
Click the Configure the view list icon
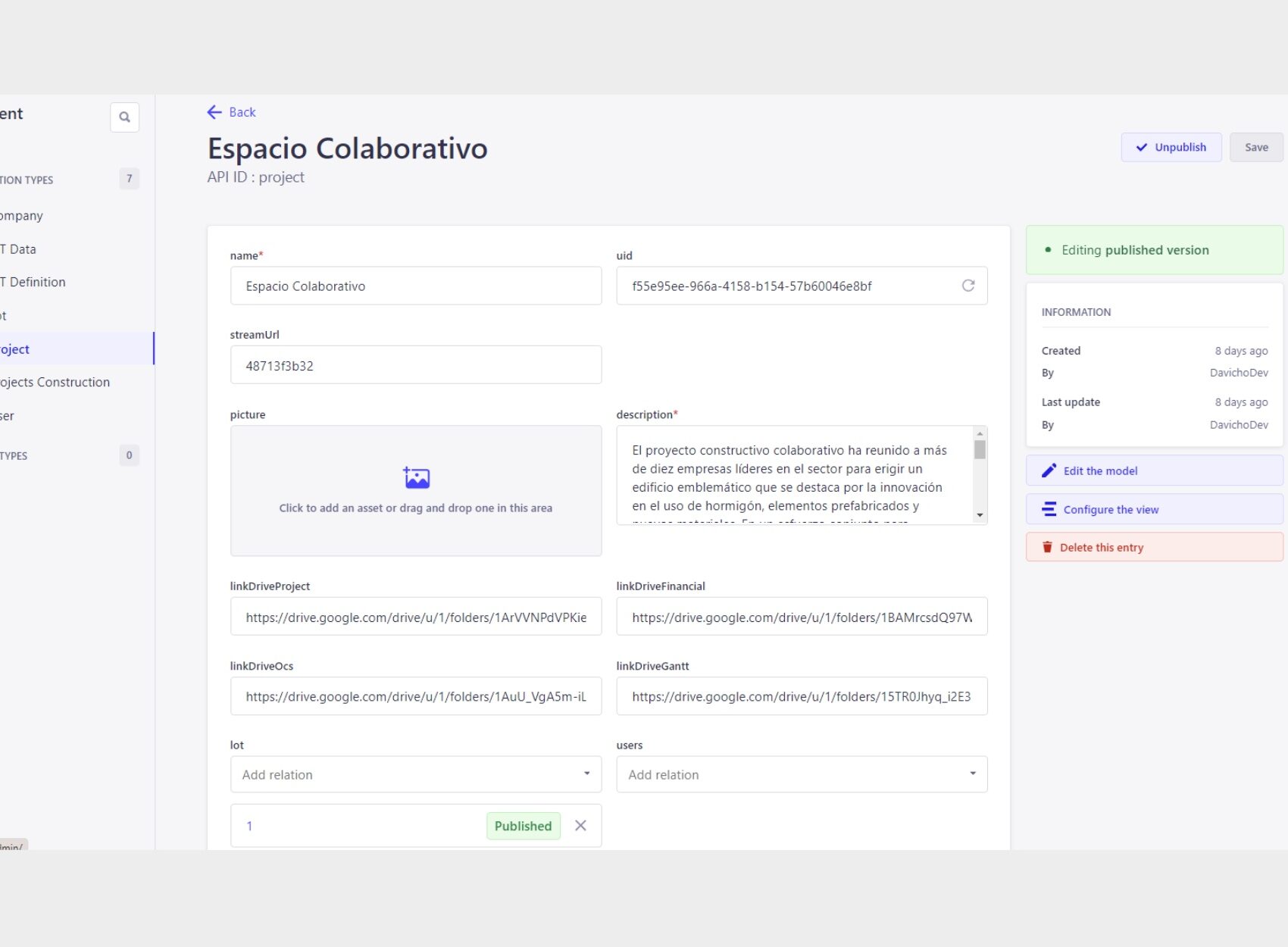pyautogui.click(x=1049, y=509)
